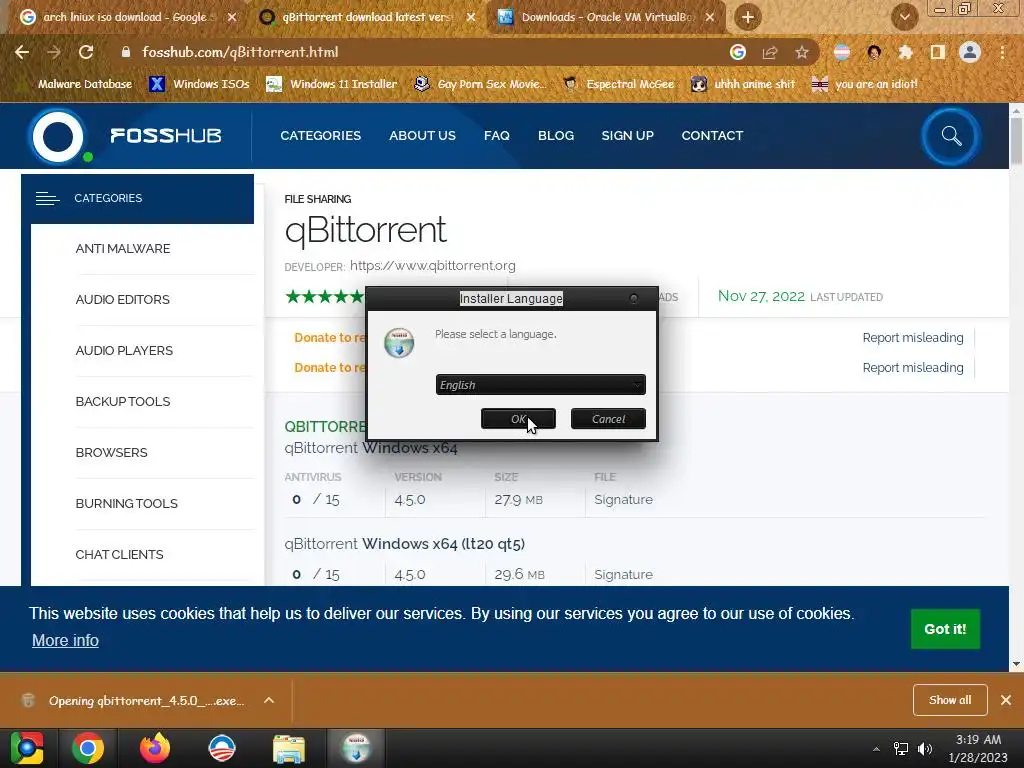1024x768 pixels.
Task: Select BROWSERS category
Action: coord(112,453)
